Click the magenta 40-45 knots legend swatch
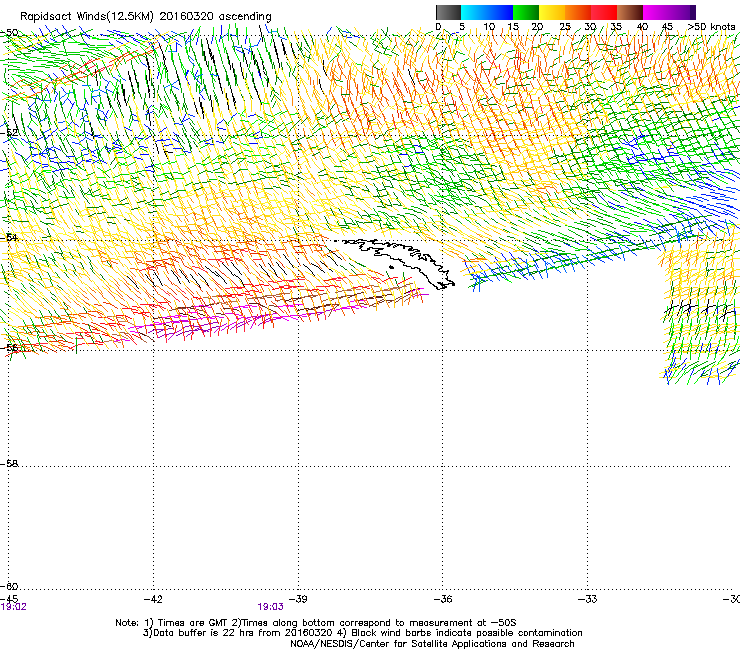This screenshot has width=740, height=650. click(x=656, y=12)
